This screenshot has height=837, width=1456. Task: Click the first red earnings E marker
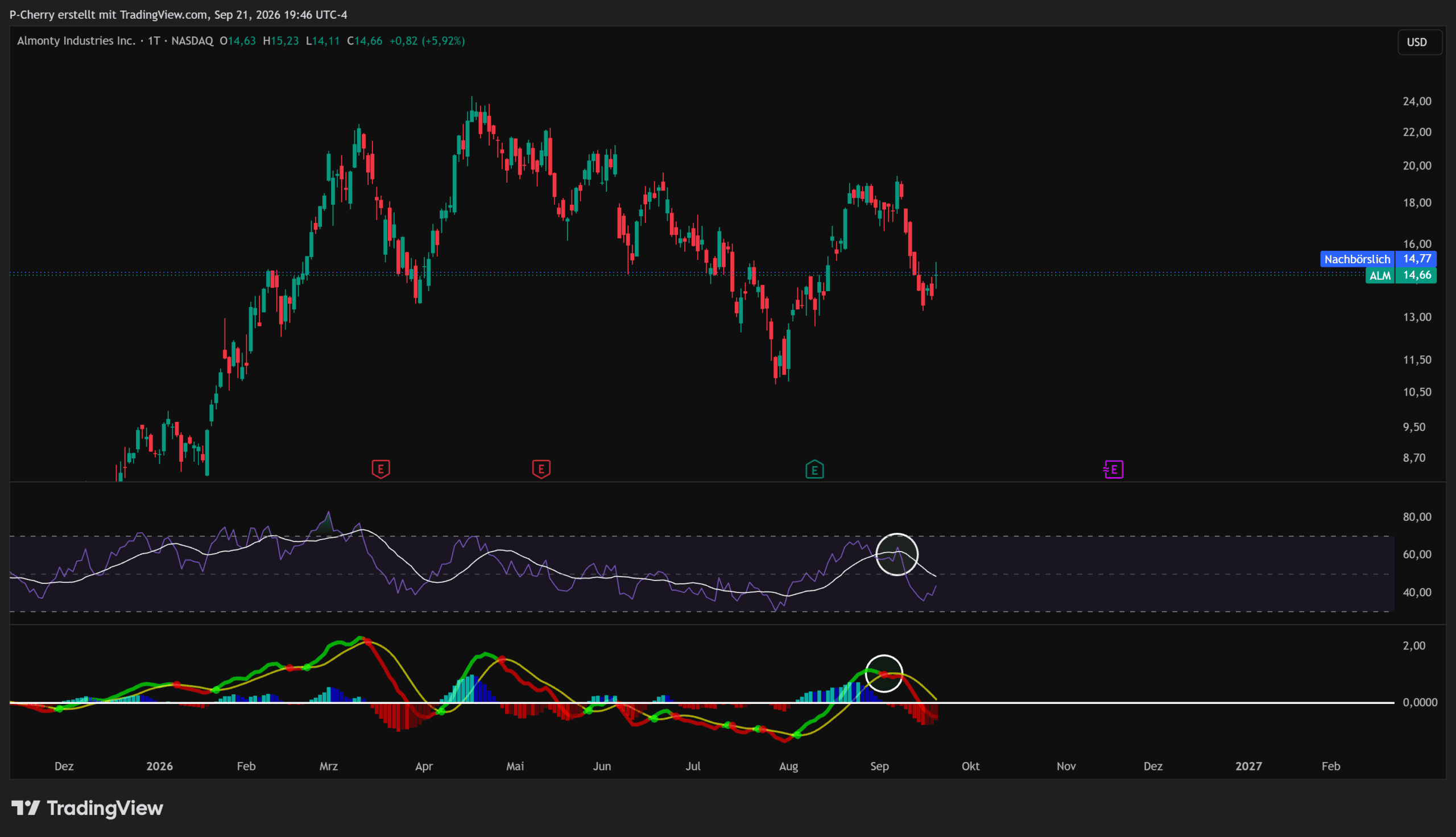click(380, 469)
